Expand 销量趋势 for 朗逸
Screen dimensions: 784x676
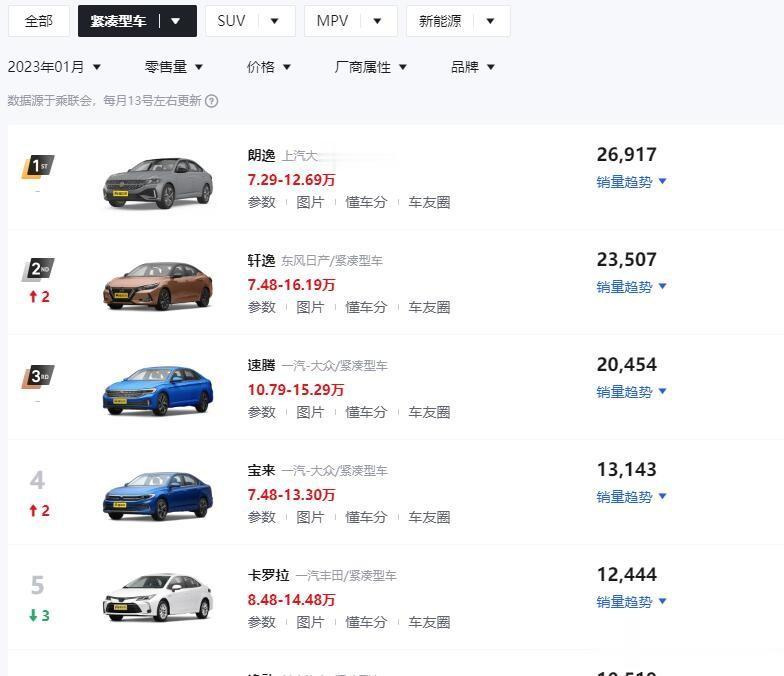[x=631, y=182]
